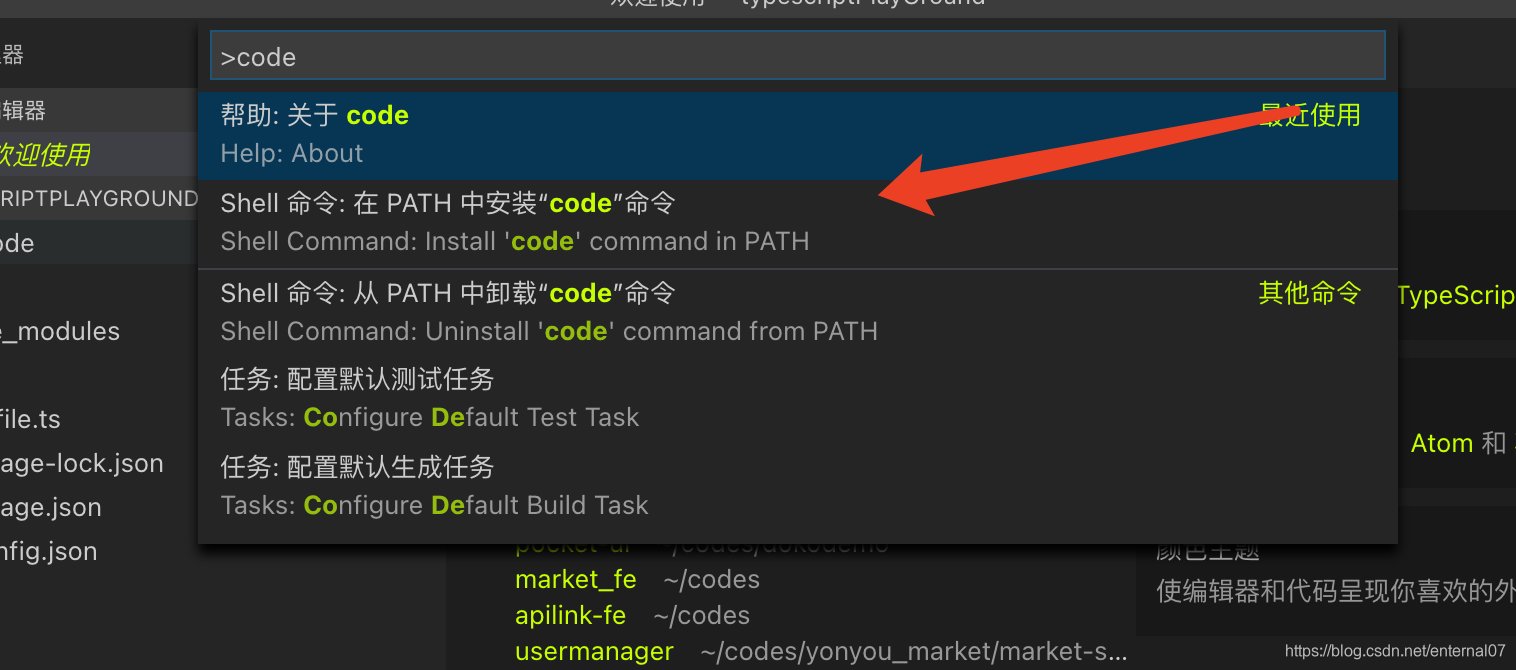
Task: Open recent project market_fe
Action: 576,580
